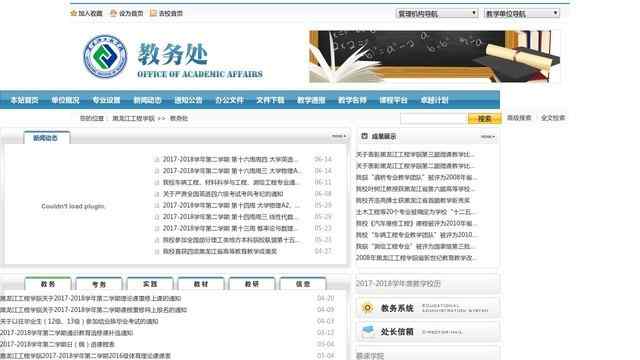Open the 第十四周周三 线性代数 news item

click(x=230, y=217)
